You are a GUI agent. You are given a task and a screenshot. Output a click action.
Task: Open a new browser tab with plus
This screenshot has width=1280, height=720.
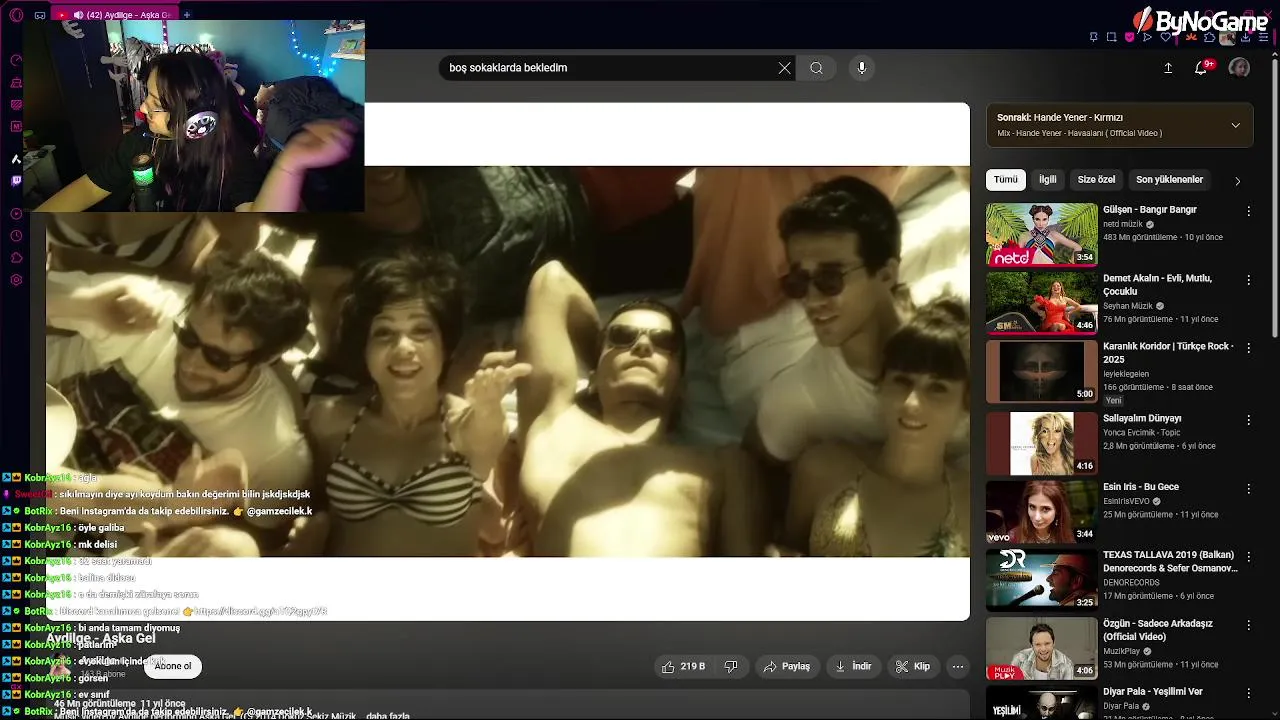pyautogui.click(x=187, y=15)
